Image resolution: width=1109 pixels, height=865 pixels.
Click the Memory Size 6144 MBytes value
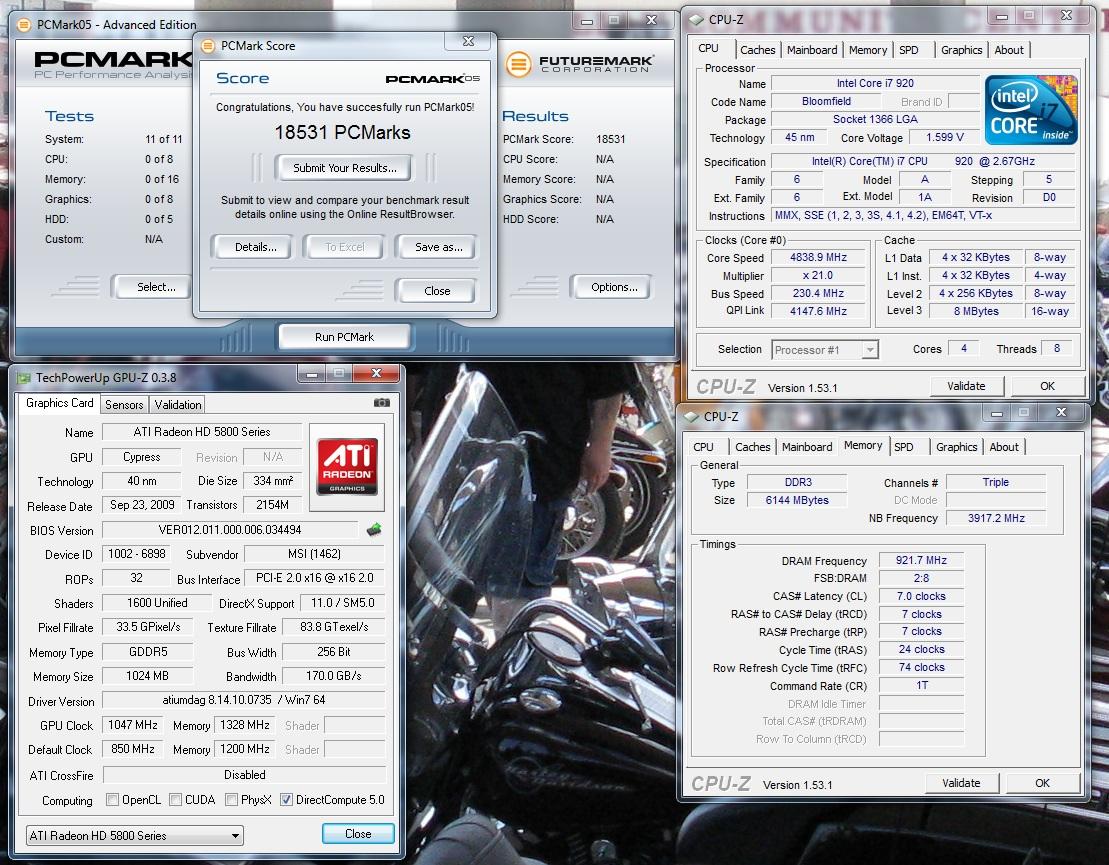[796, 500]
